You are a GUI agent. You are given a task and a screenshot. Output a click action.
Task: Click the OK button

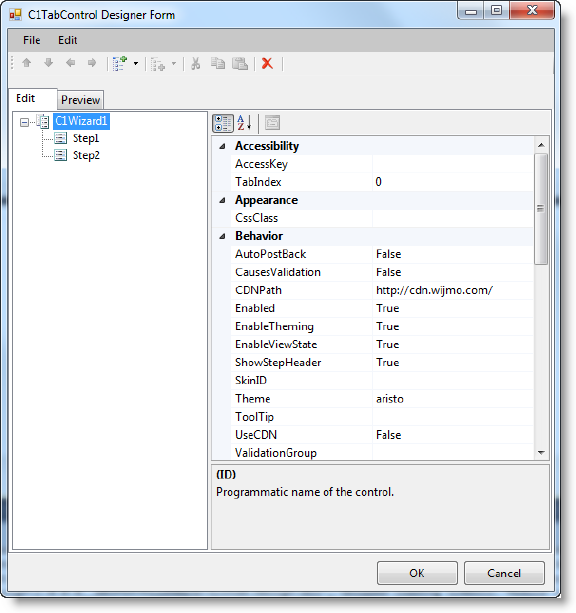tap(417, 573)
